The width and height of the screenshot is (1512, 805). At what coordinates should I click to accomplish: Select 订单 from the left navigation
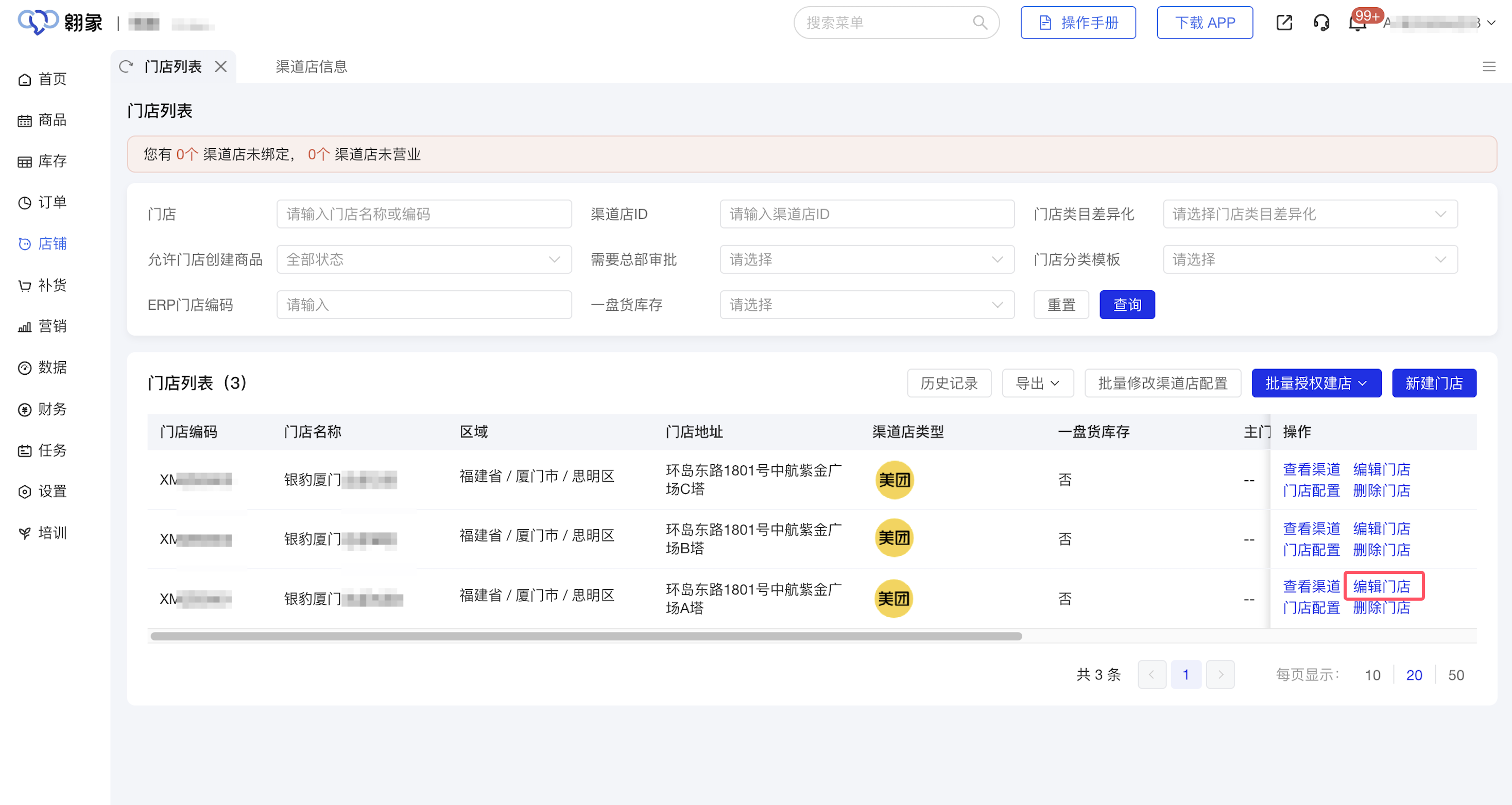point(51,202)
